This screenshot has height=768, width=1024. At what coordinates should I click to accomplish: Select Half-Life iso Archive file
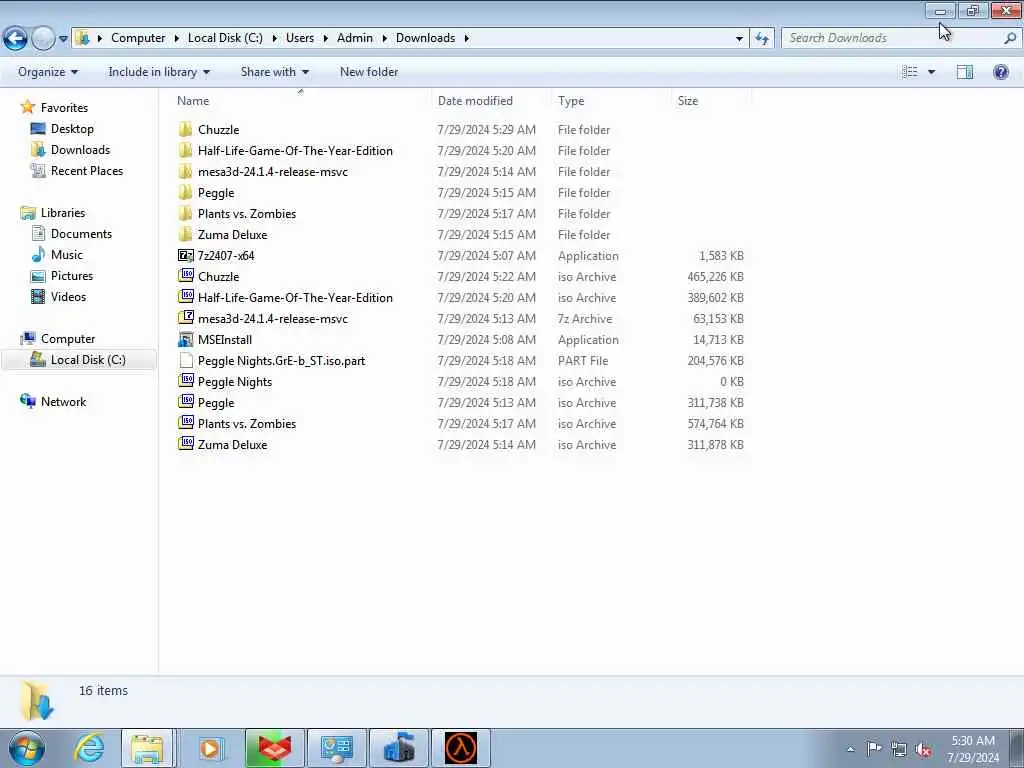295,297
